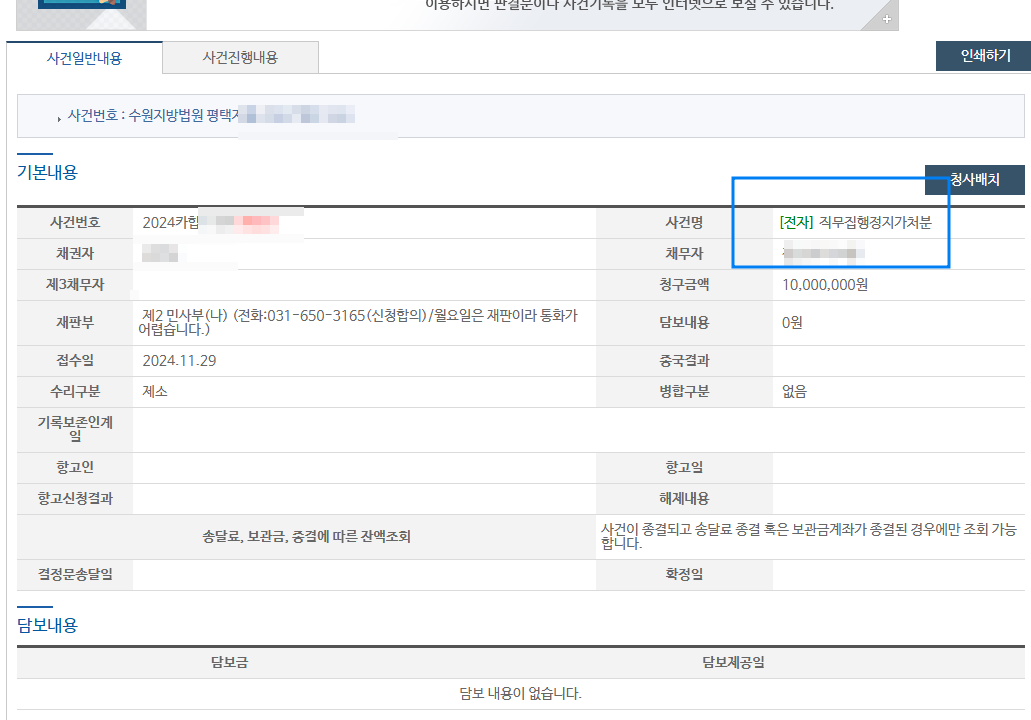1031x720 pixels.
Task: Click the 청구금액 value 10,000,000원
Action: pos(824,285)
